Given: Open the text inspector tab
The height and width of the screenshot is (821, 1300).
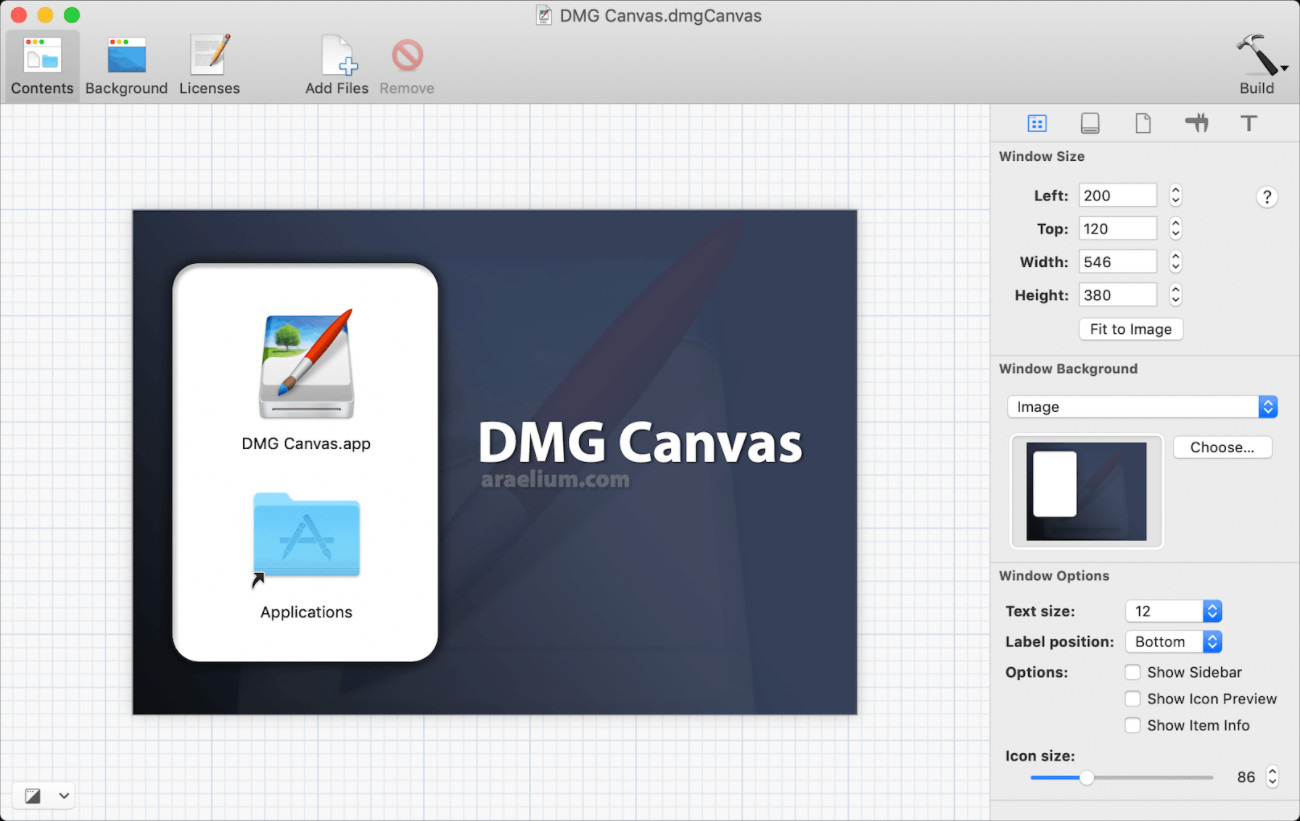Looking at the screenshot, I should tap(1249, 124).
